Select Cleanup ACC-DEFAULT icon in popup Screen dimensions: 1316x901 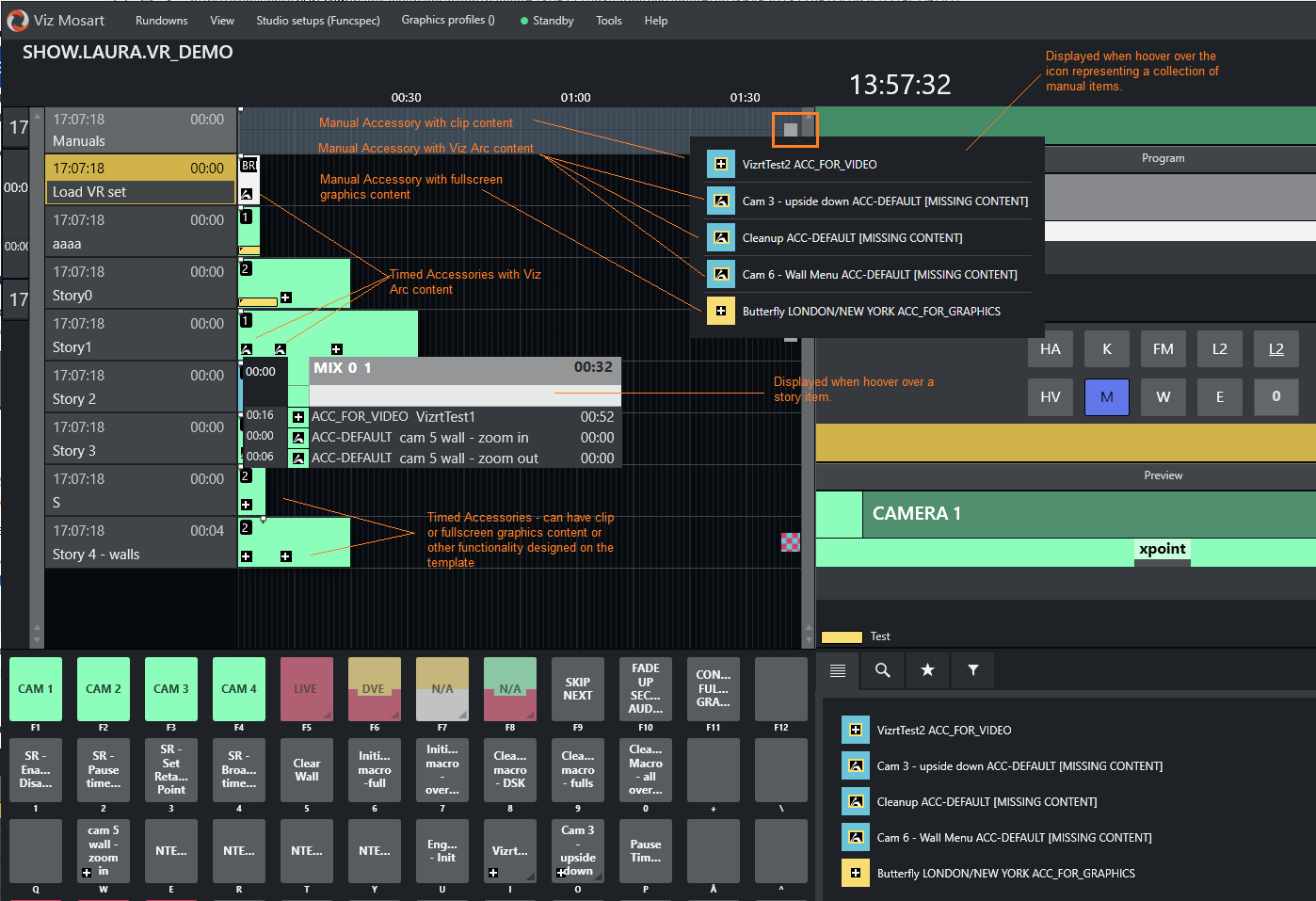click(x=721, y=237)
